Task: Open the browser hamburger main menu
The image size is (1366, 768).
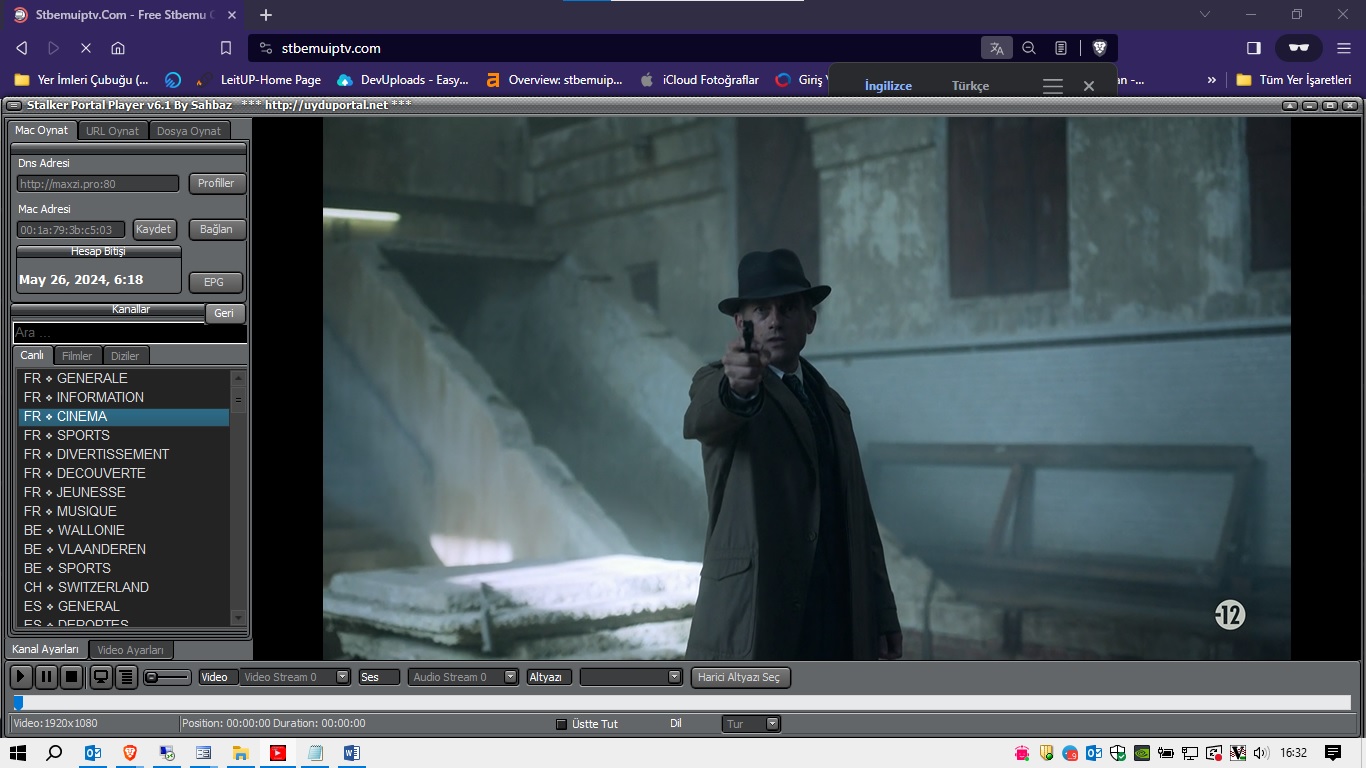Action: click(x=1344, y=48)
